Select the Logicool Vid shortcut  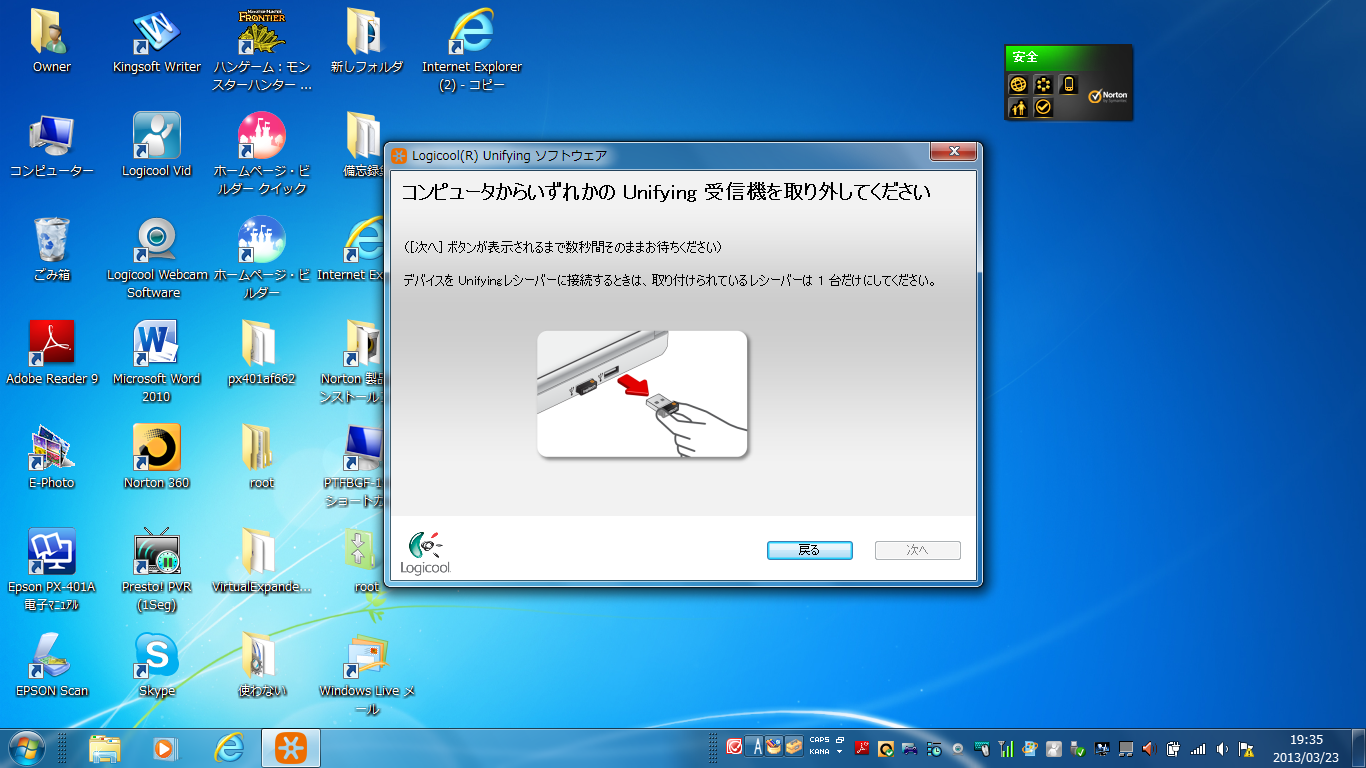[157, 146]
